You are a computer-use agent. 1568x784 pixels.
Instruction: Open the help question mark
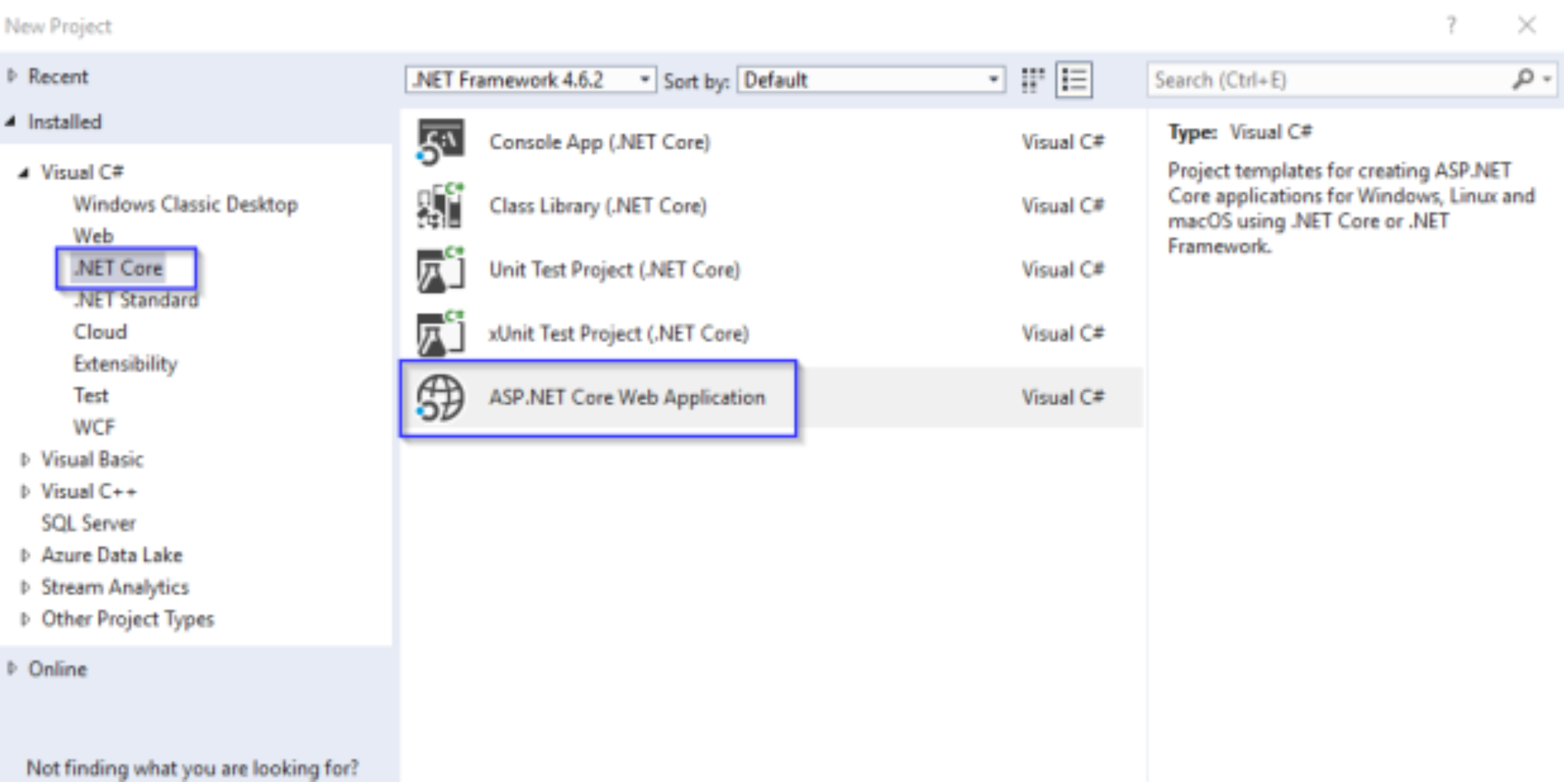point(1451,26)
